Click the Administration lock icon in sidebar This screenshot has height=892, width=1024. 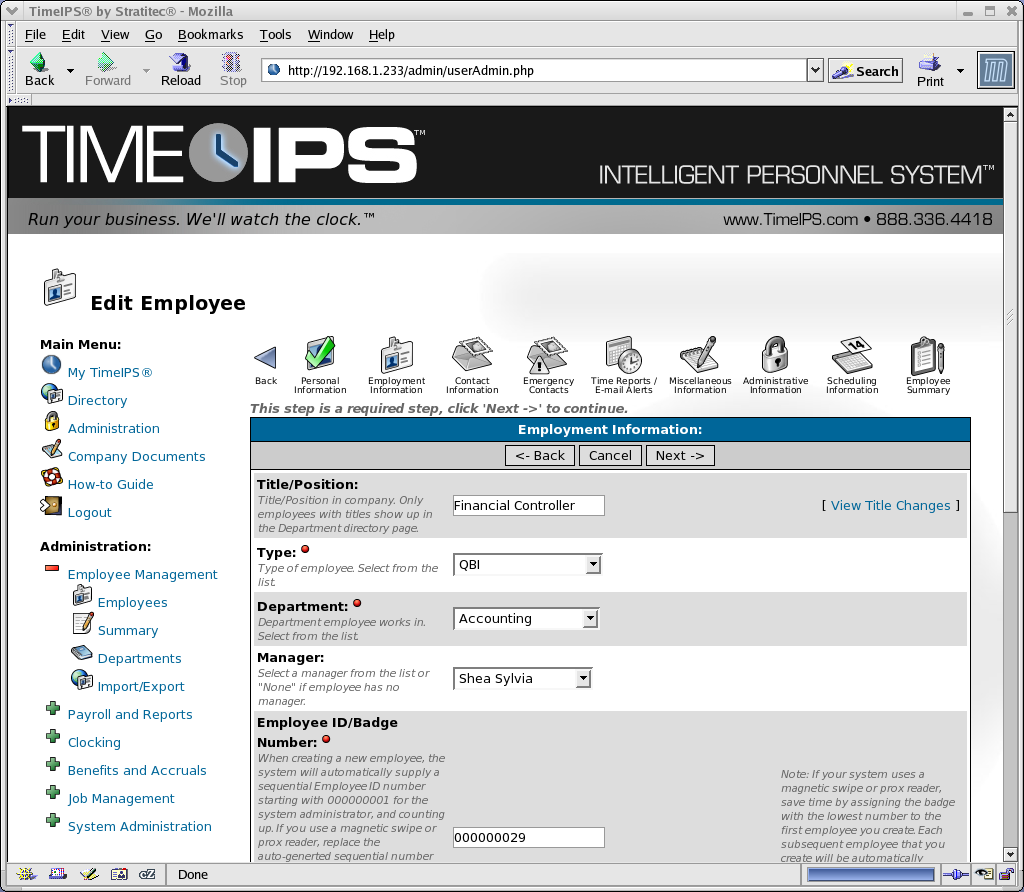click(x=52, y=421)
